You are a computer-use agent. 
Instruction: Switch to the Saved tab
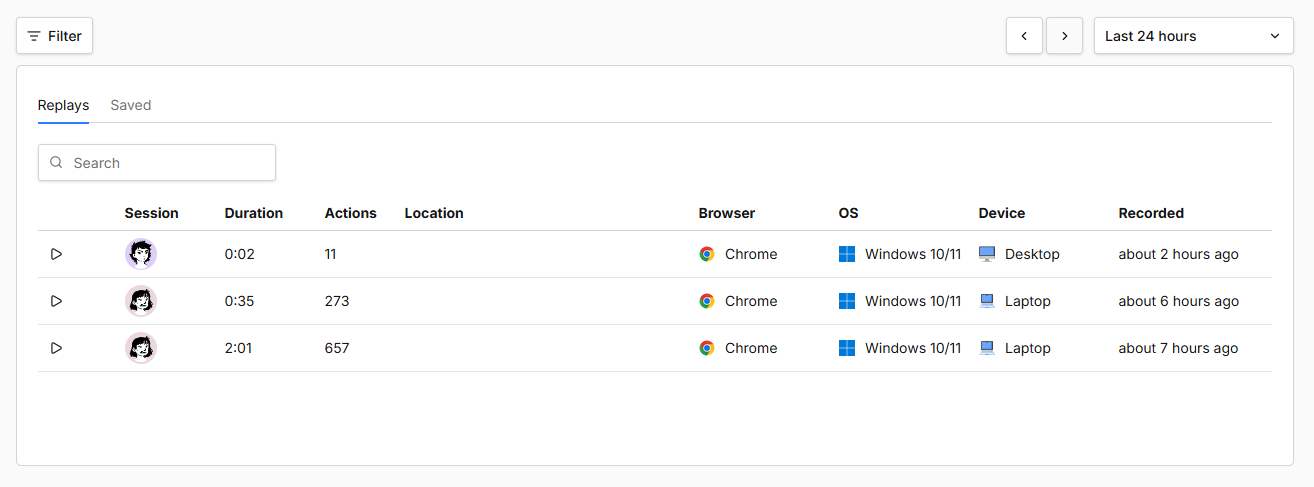click(131, 105)
